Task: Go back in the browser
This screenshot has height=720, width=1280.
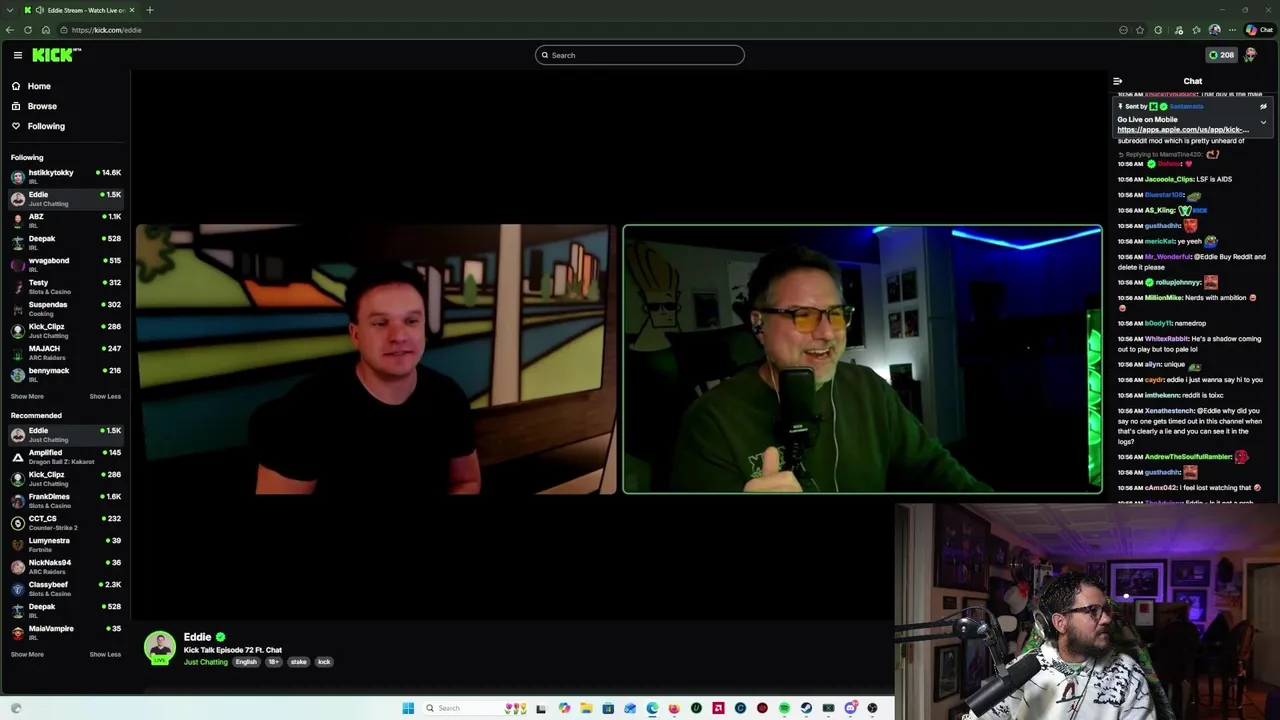Action: coord(10,30)
